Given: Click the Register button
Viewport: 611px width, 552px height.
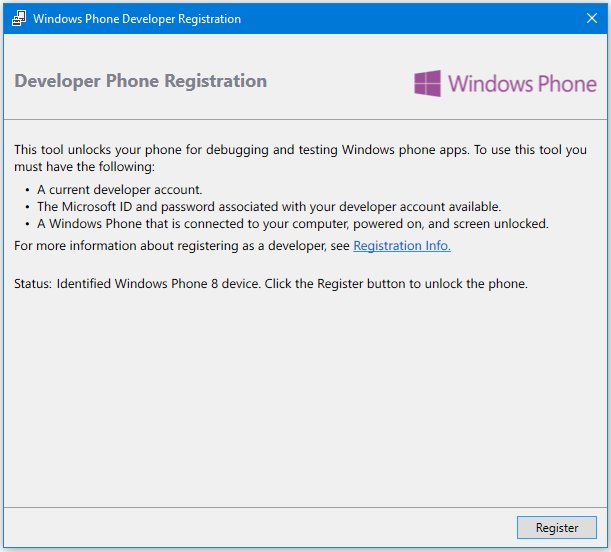Looking at the screenshot, I should [x=556, y=527].
